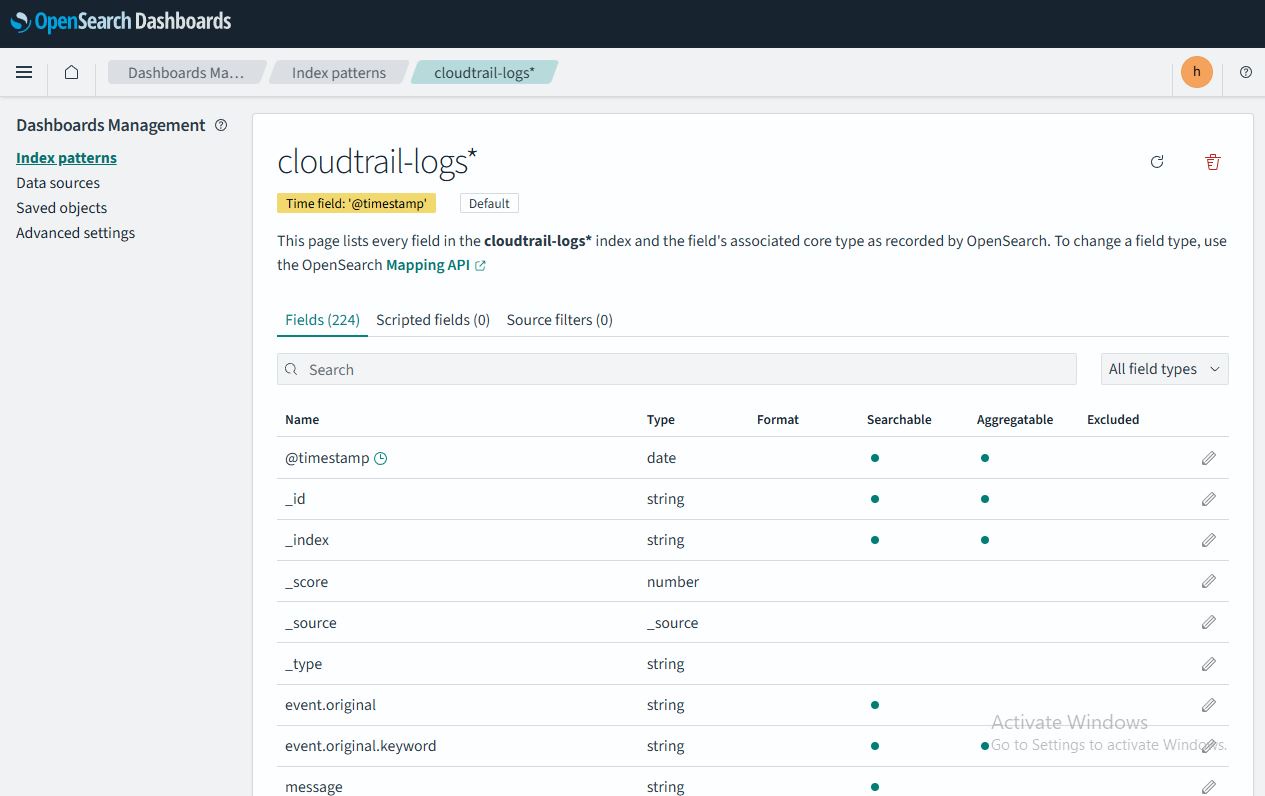Focus the fields Search box
Image resolution: width=1265 pixels, height=796 pixels.
coord(677,369)
